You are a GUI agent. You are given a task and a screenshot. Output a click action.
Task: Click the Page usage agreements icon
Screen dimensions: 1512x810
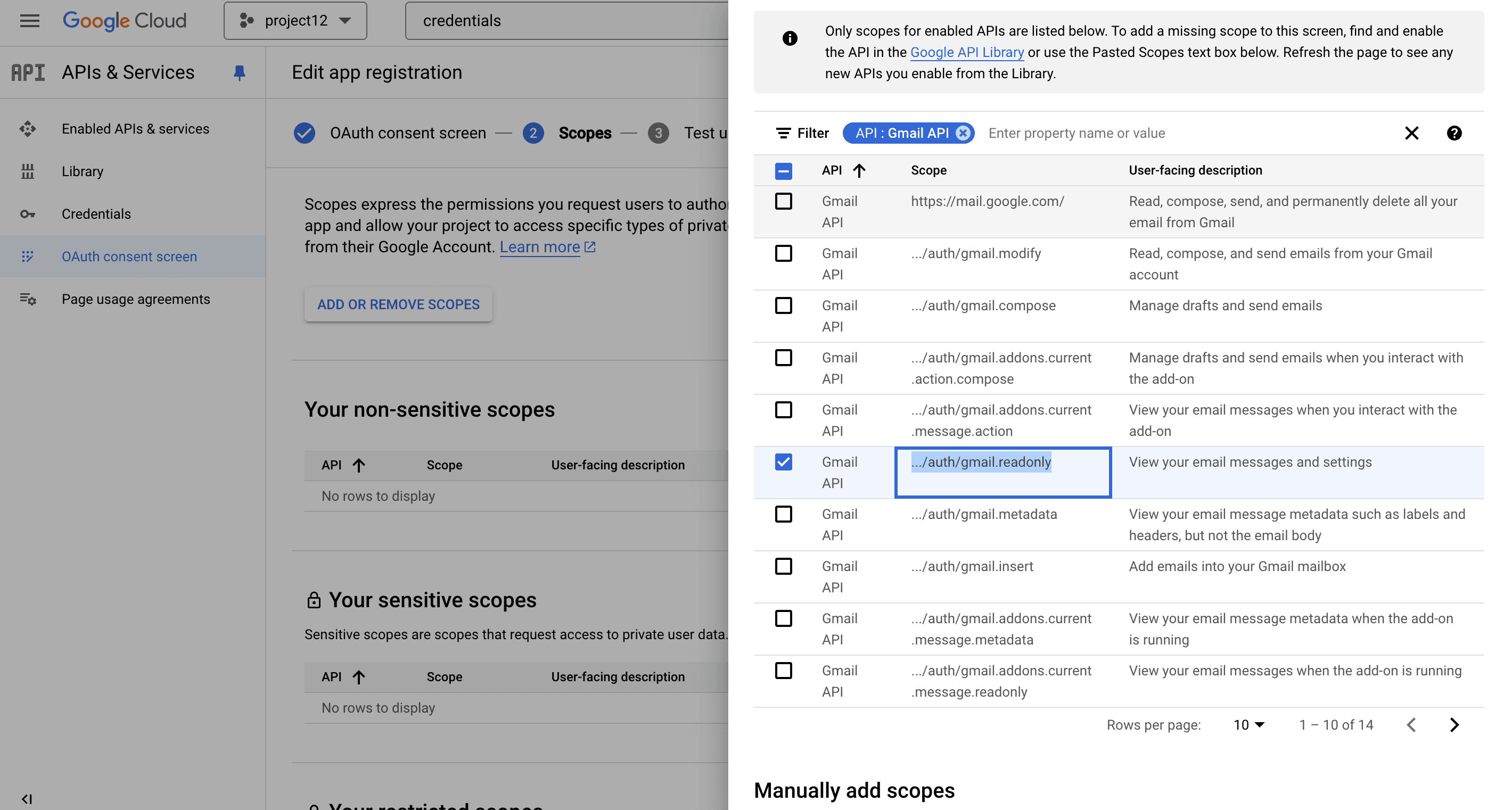pos(28,299)
